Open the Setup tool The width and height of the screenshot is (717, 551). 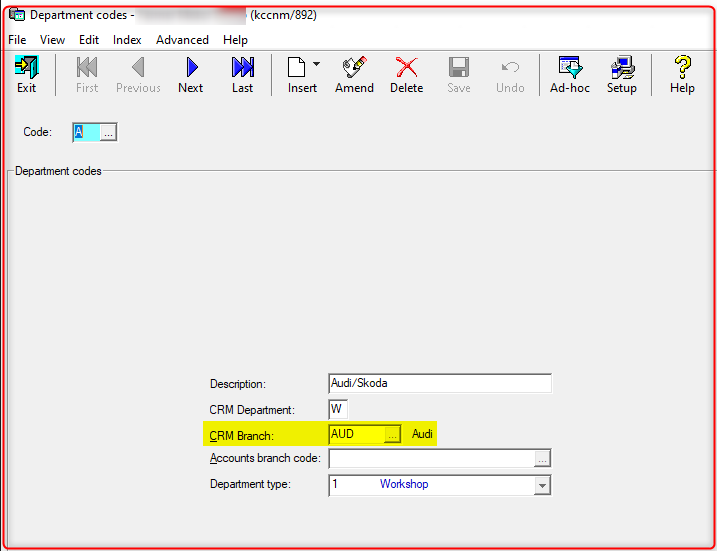pos(621,75)
